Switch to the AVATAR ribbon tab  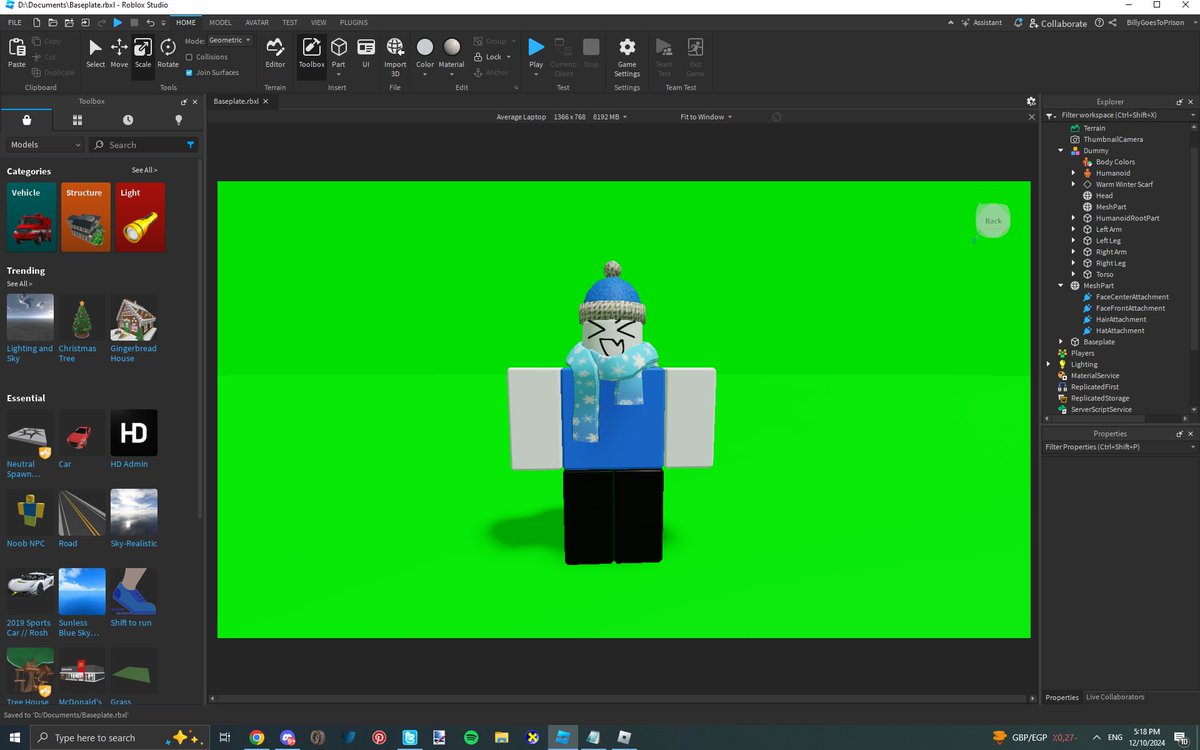point(257,22)
